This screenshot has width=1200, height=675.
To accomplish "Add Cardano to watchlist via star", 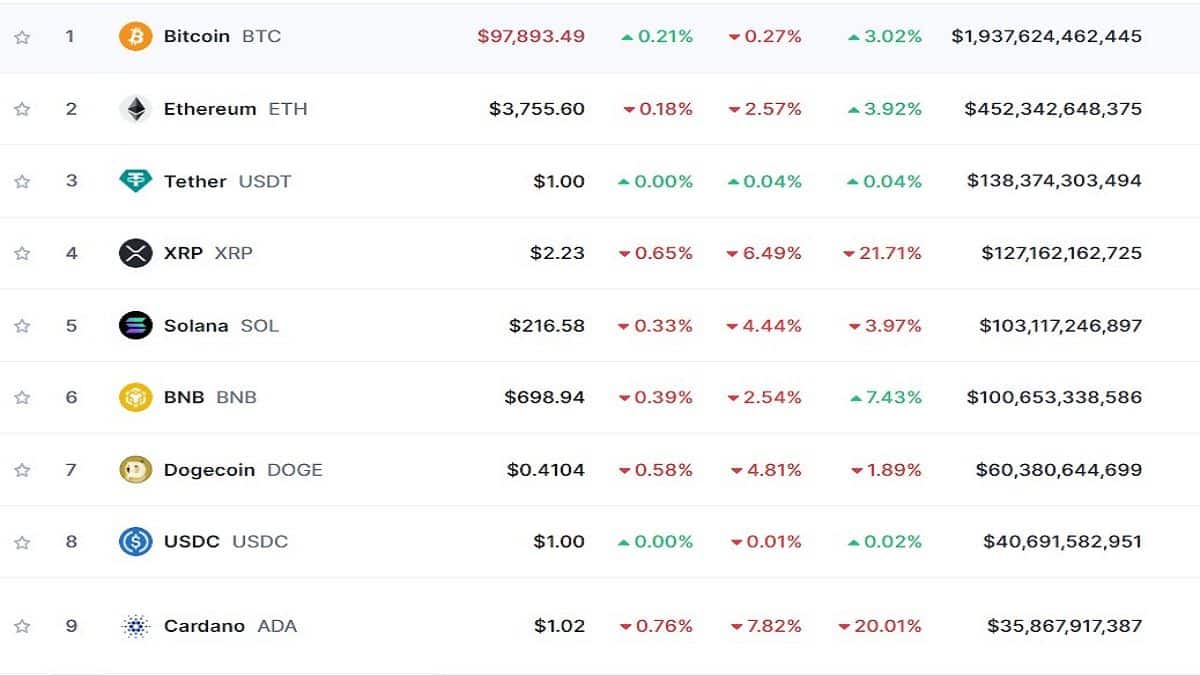I will [x=22, y=626].
